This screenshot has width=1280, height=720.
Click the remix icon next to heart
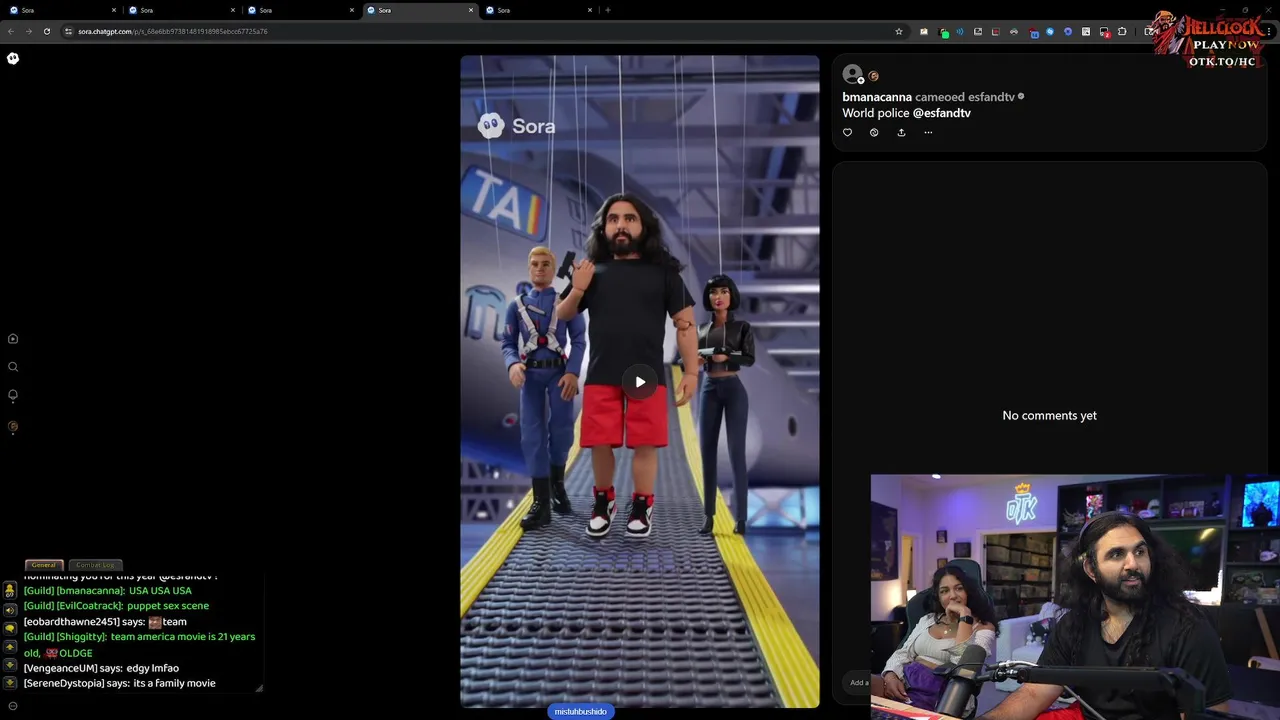(874, 132)
